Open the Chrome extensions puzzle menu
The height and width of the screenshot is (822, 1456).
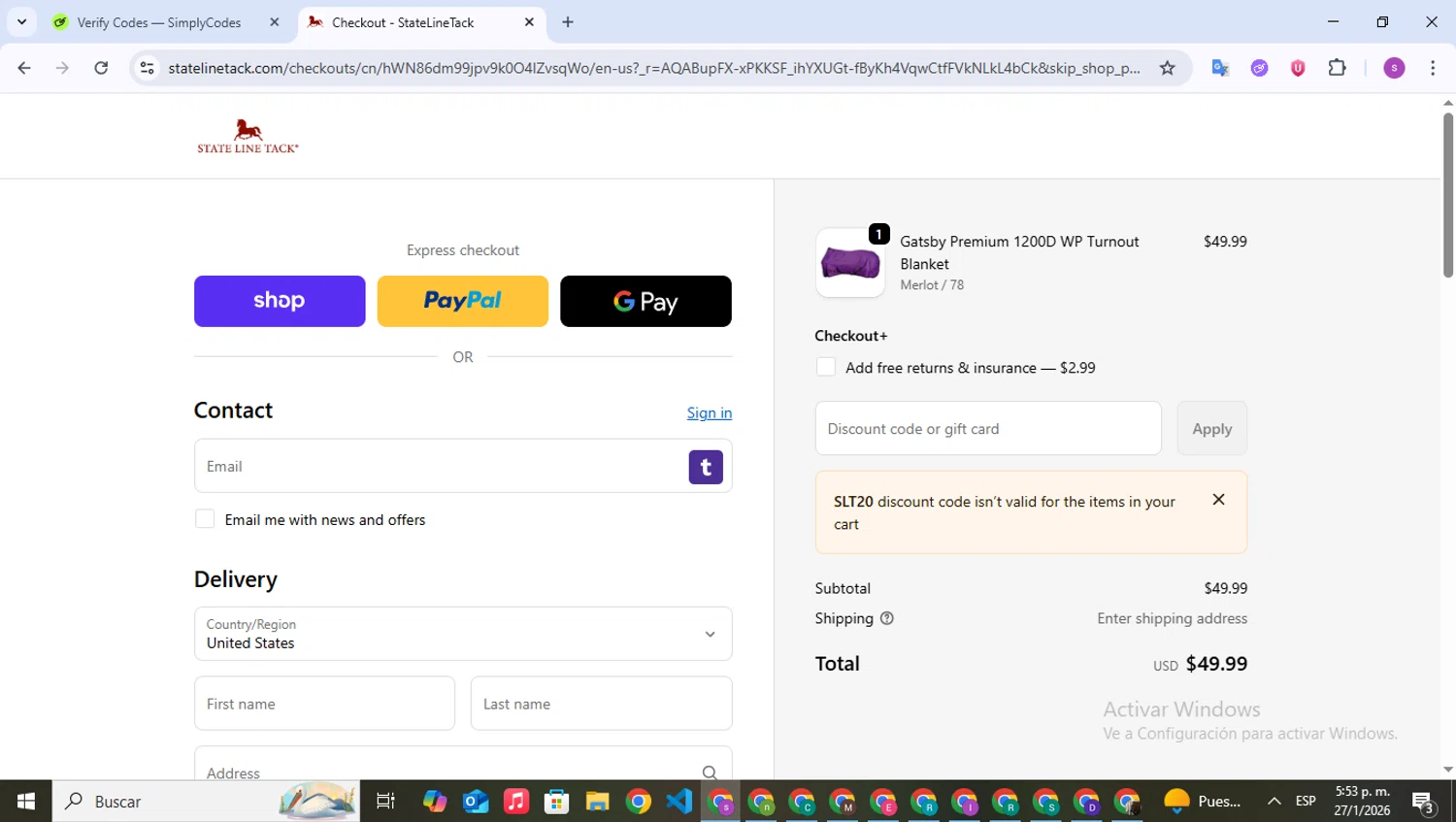tap(1337, 68)
